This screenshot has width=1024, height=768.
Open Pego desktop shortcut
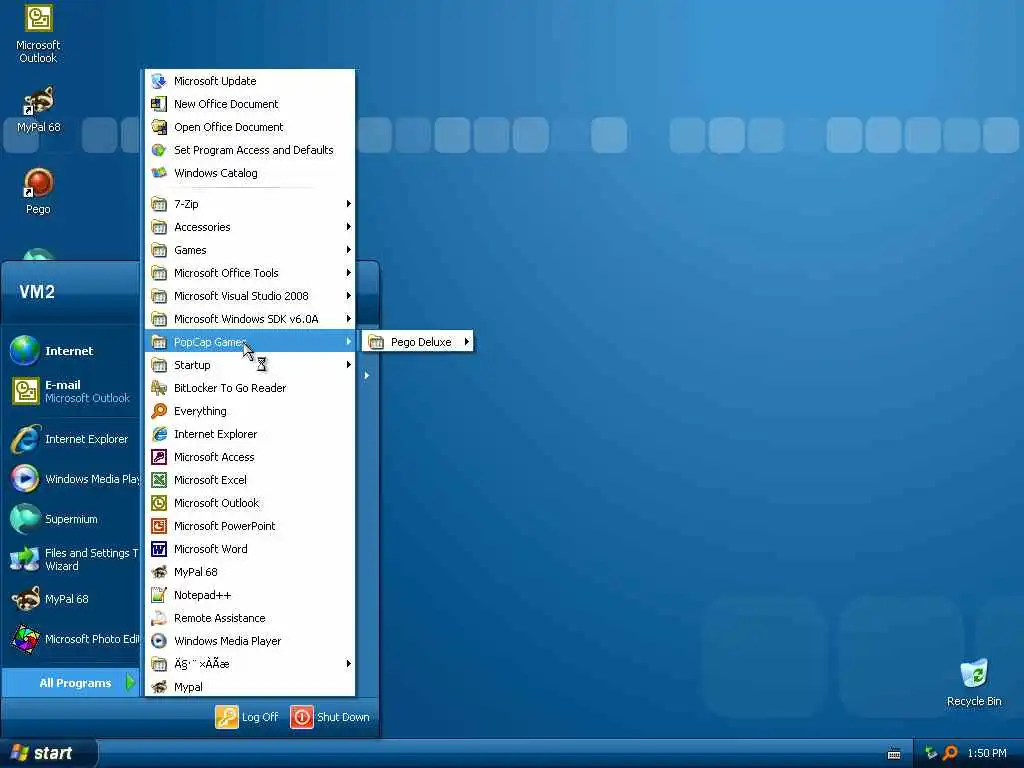[38, 191]
